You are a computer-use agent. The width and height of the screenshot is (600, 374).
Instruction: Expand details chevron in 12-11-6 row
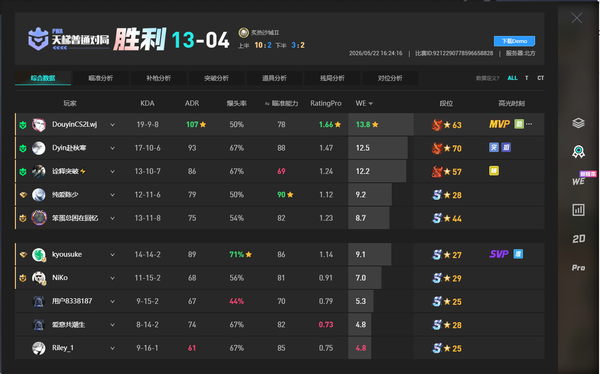coord(112,195)
